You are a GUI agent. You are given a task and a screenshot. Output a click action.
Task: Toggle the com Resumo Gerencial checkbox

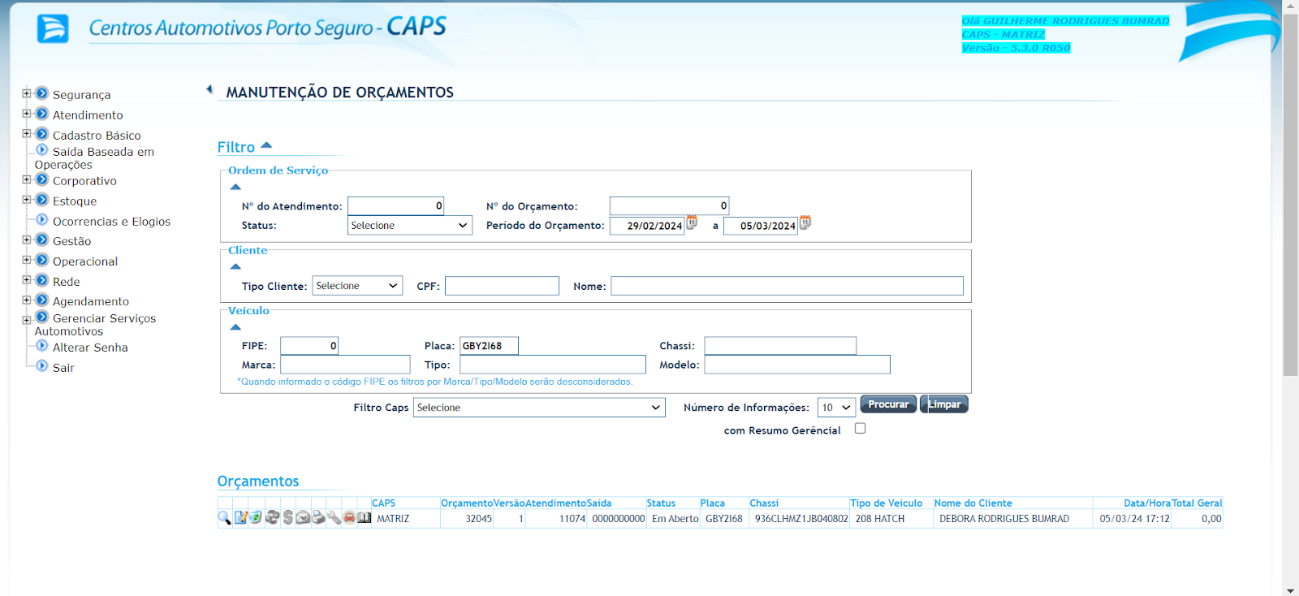[x=860, y=428]
